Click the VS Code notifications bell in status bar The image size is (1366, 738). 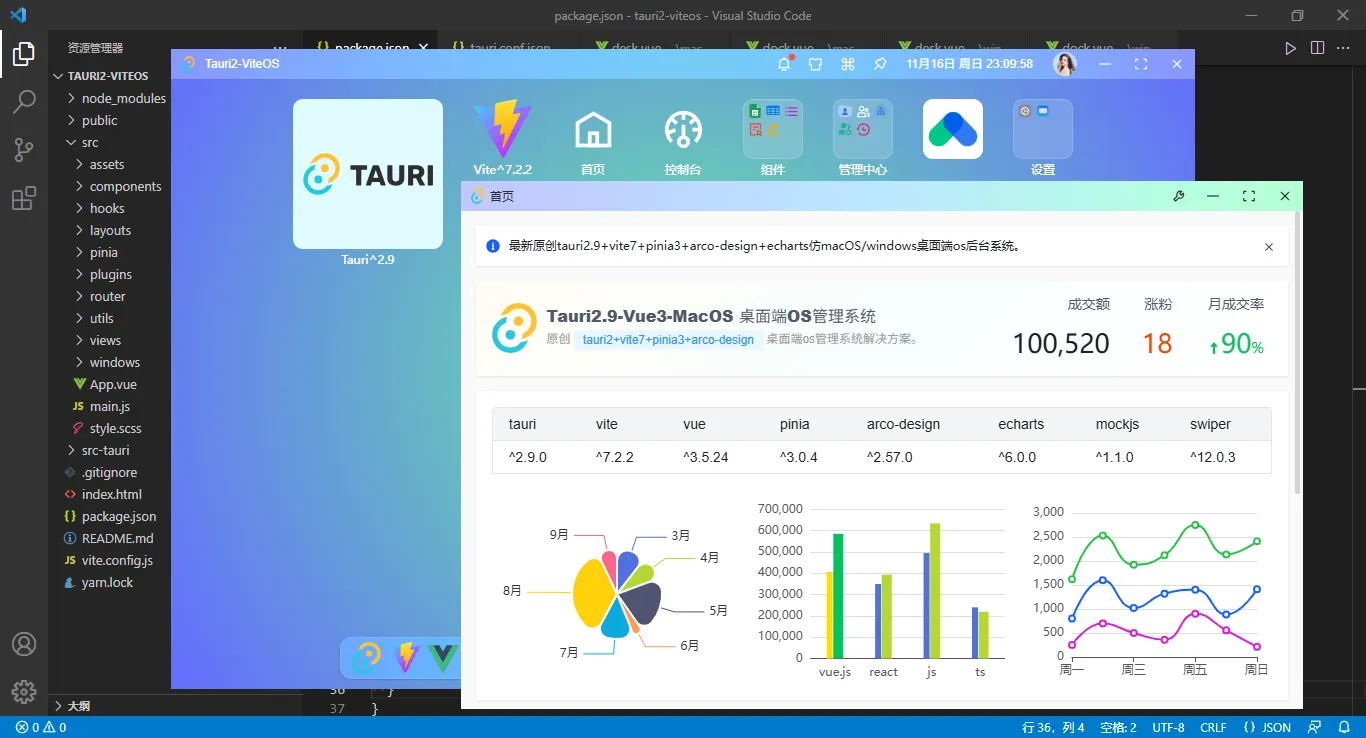click(x=1343, y=727)
